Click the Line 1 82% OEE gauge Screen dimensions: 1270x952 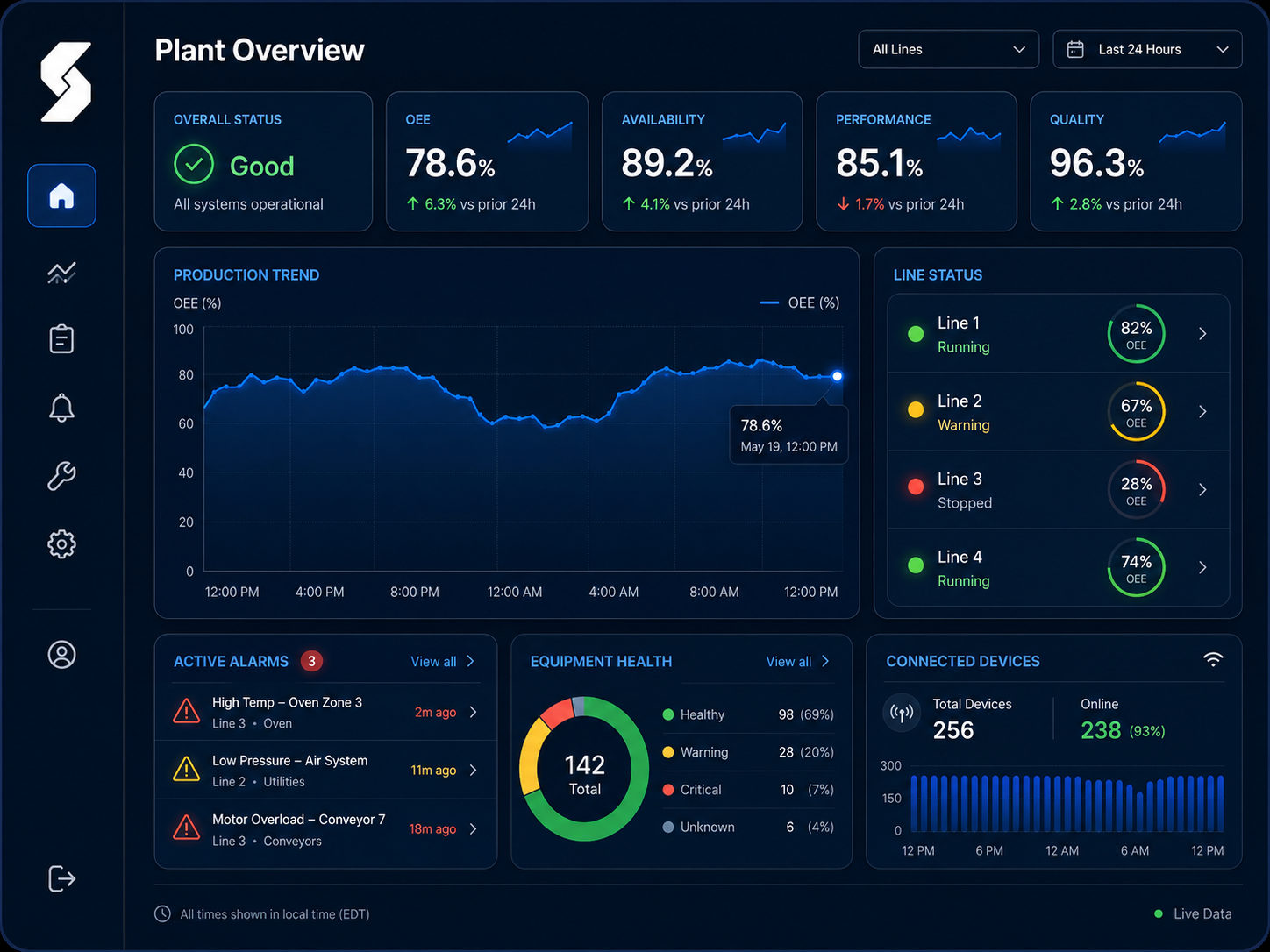[x=1136, y=333]
